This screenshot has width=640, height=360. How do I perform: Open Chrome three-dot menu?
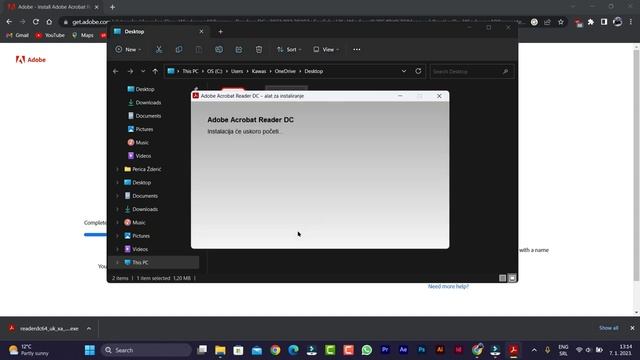coord(631,22)
